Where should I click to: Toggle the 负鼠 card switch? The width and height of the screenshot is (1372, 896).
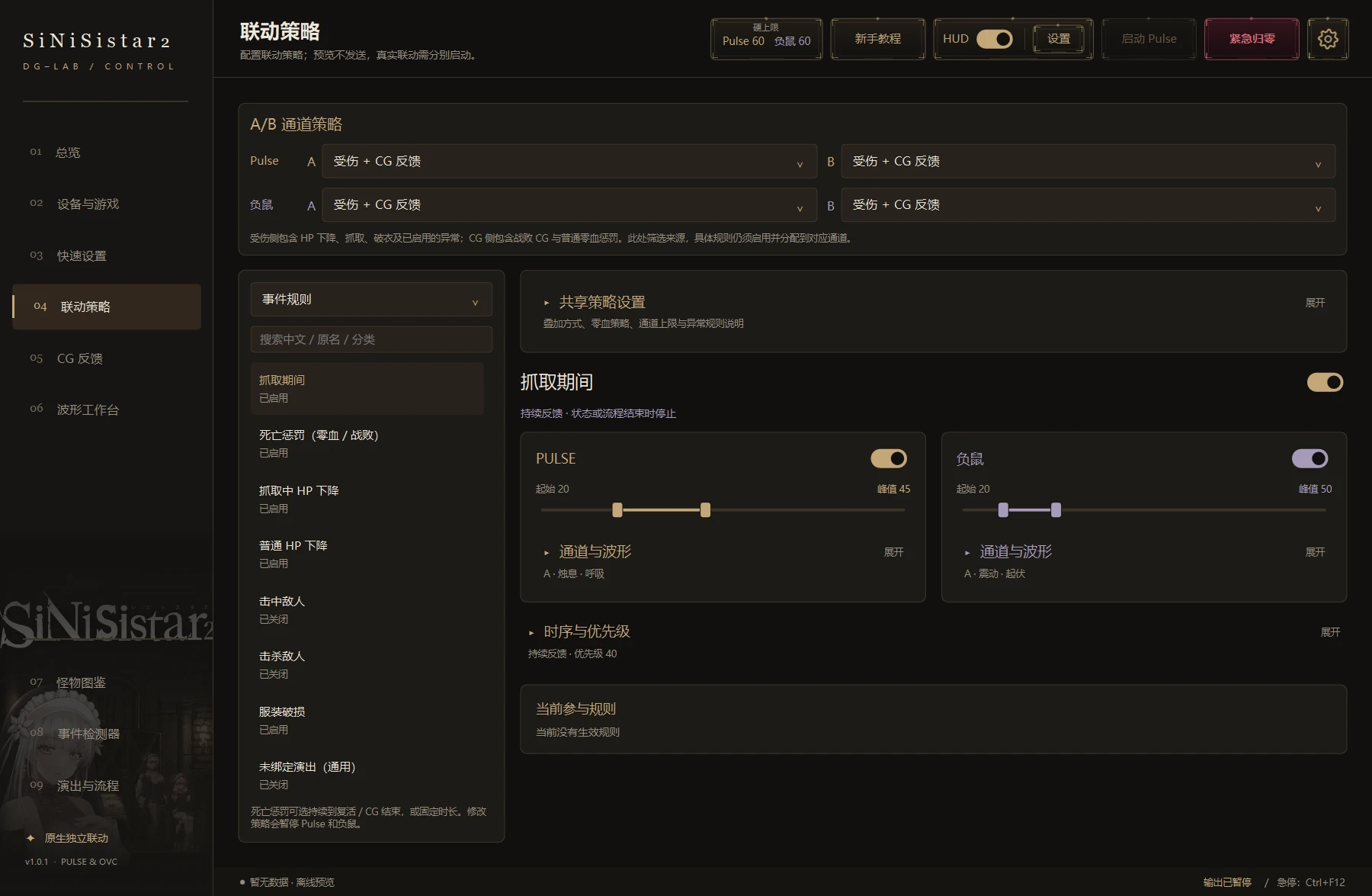click(x=1309, y=458)
